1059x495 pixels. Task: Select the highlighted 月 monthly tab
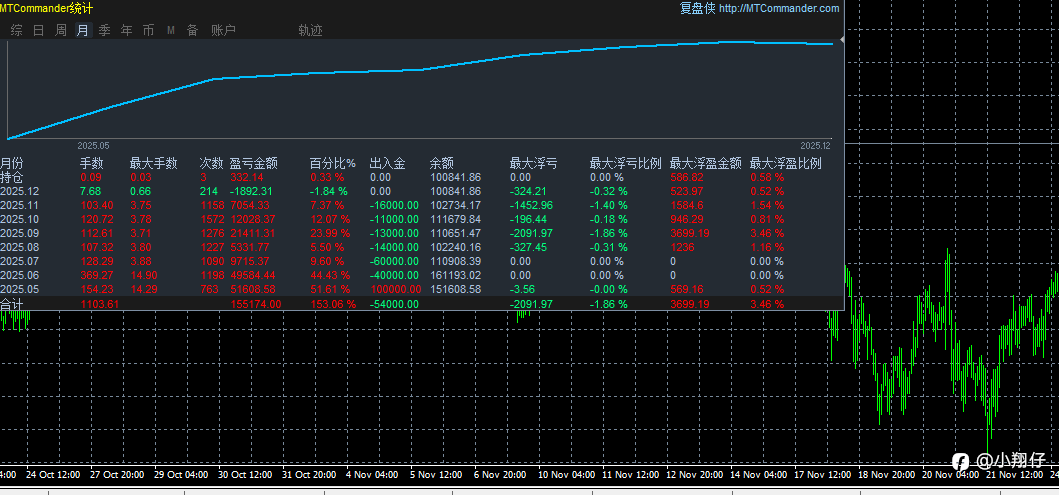coord(83,30)
